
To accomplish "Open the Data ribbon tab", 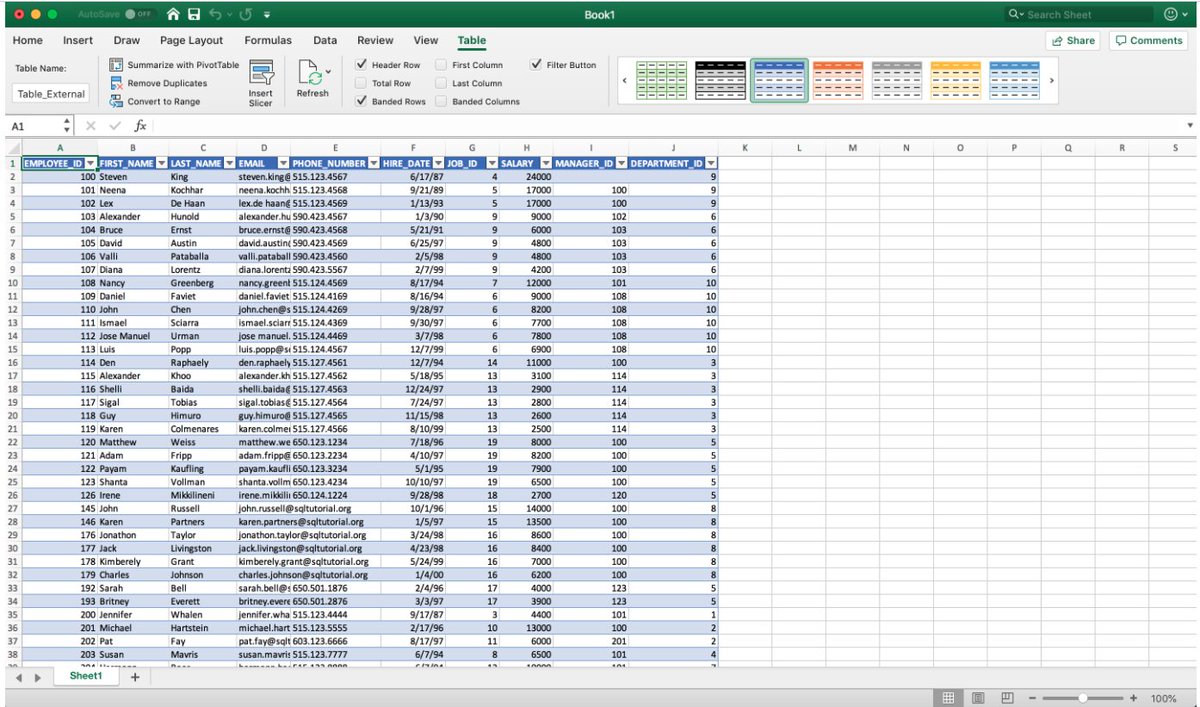I will [325, 41].
